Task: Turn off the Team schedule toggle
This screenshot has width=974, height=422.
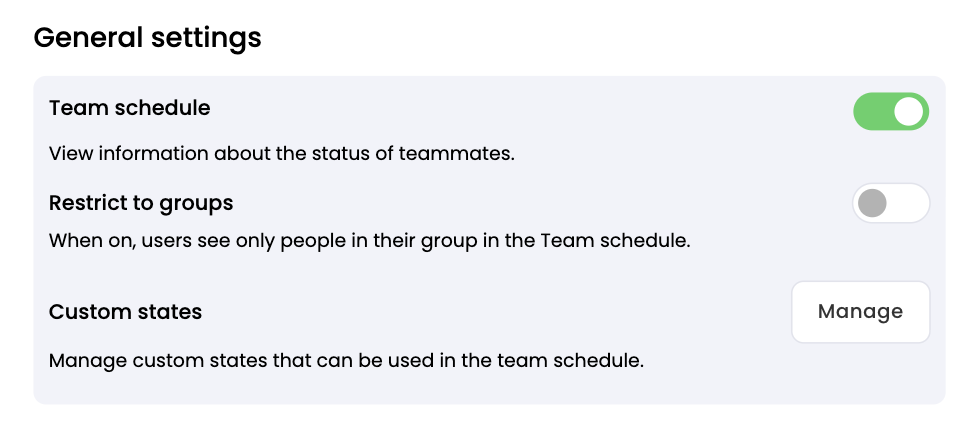Action: (890, 111)
